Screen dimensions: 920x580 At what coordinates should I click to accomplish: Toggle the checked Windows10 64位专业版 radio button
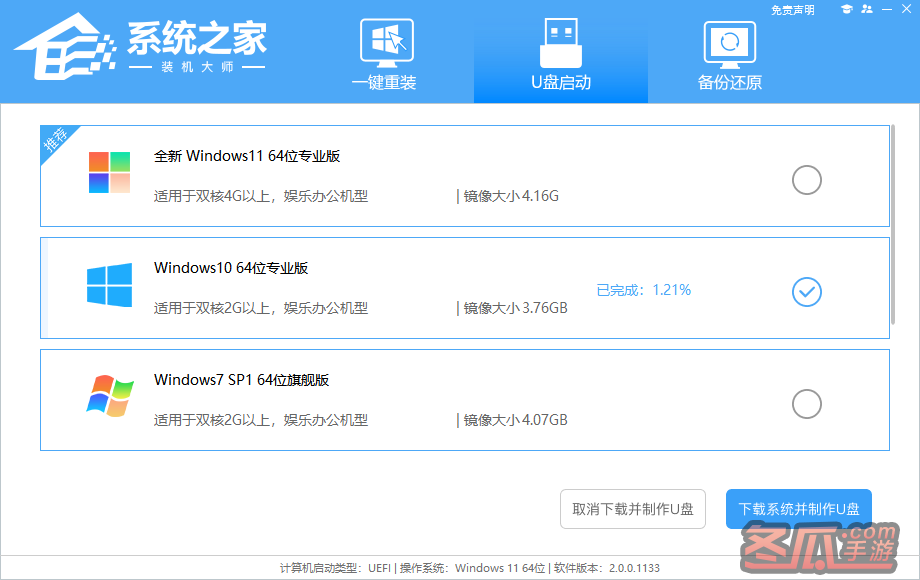tap(806, 291)
